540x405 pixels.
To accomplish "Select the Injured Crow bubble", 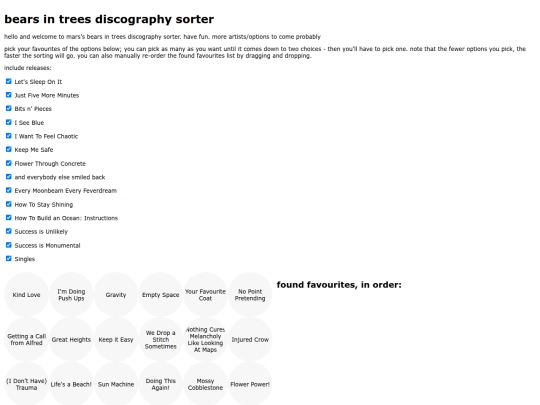I will pyautogui.click(x=250, y=339).
